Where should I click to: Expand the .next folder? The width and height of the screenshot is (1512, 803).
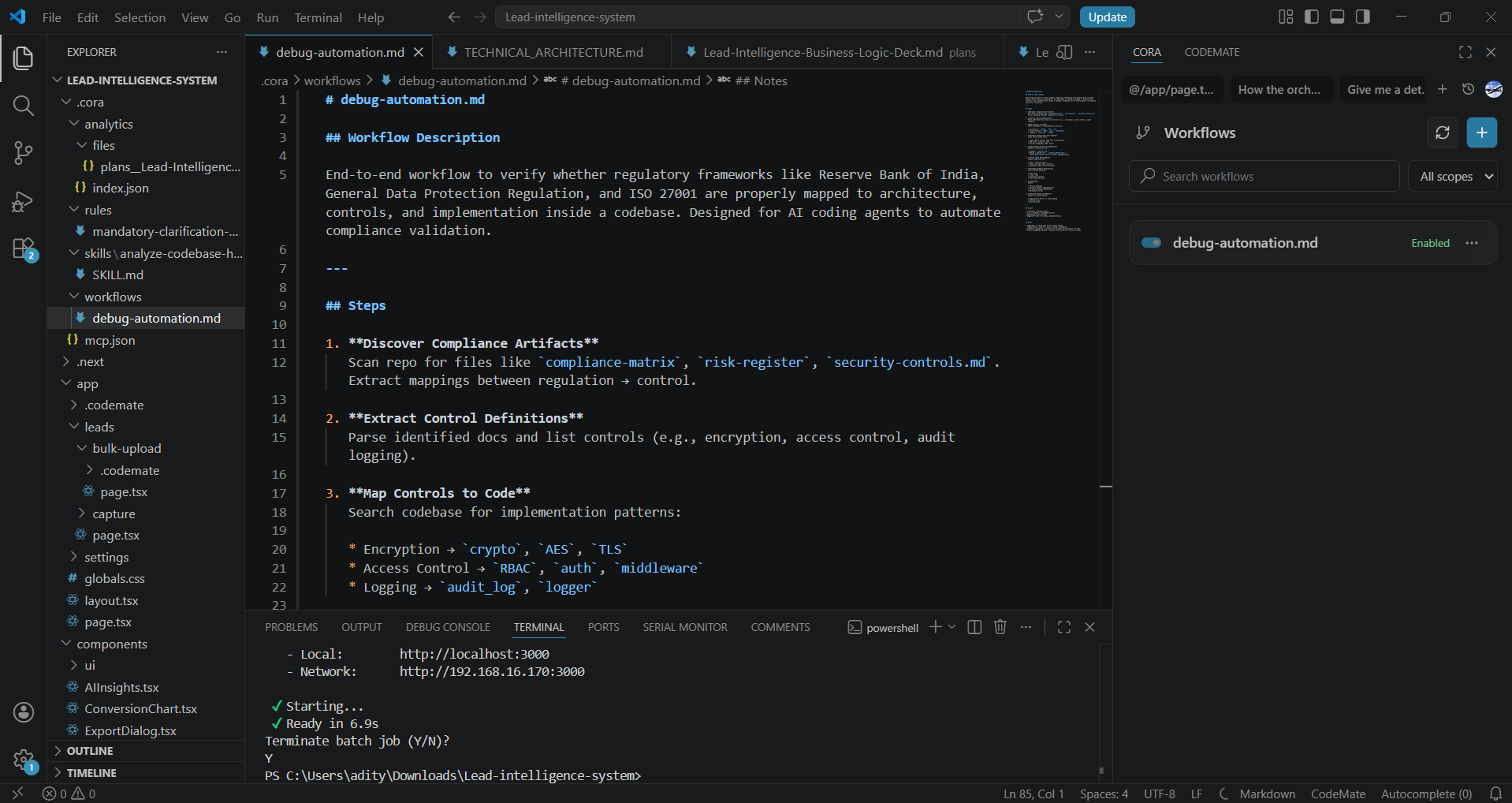pos(90,361)
